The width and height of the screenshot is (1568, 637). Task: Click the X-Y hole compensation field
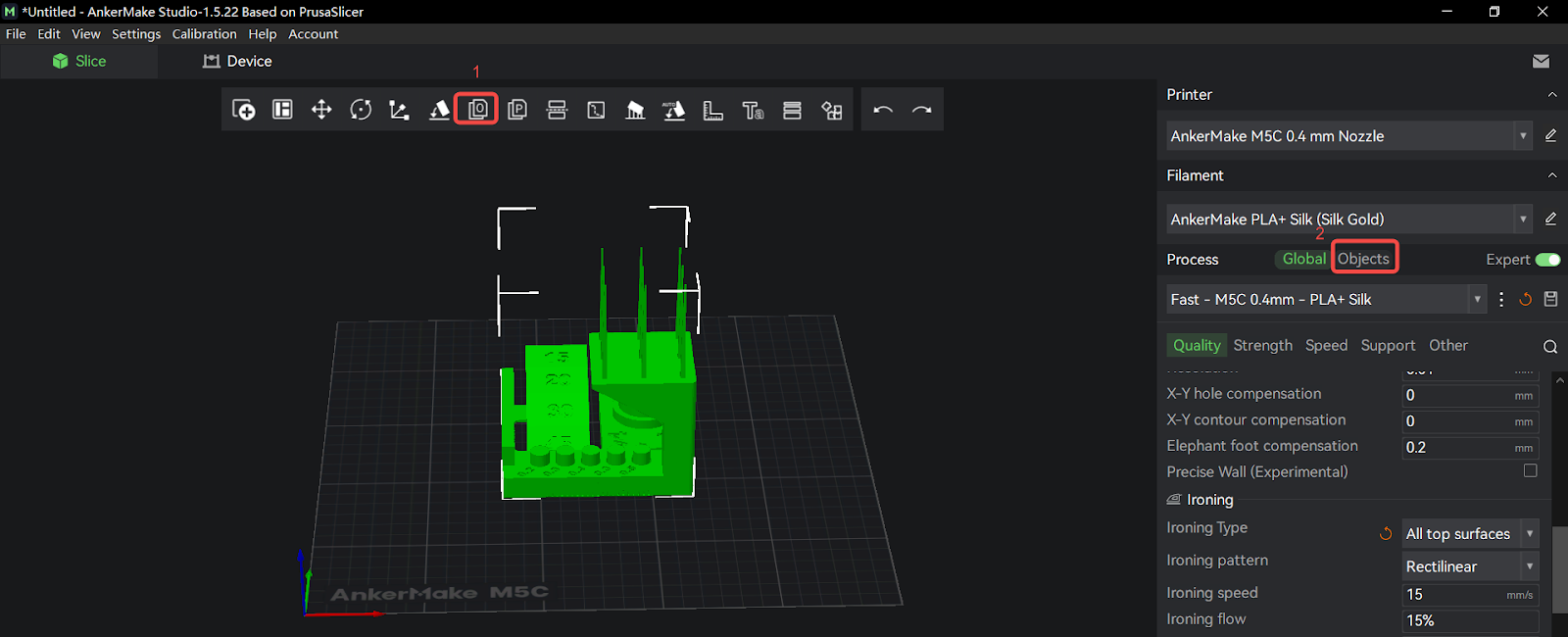(x=1470, y=395)
